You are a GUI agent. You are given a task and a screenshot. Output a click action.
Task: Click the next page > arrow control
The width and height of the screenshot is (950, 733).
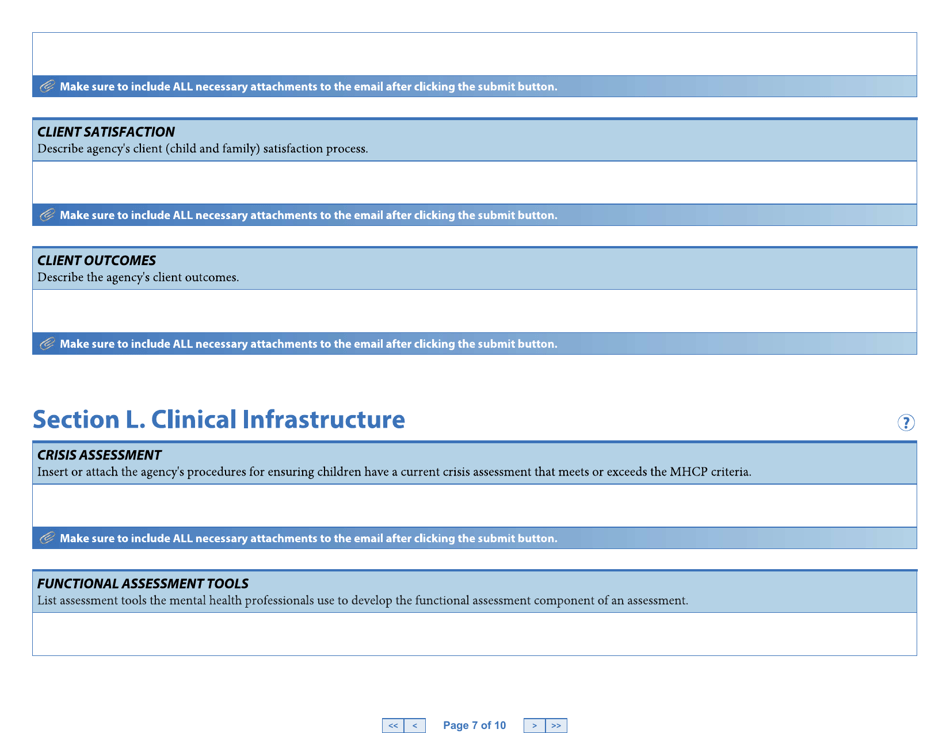coord(535,725)
